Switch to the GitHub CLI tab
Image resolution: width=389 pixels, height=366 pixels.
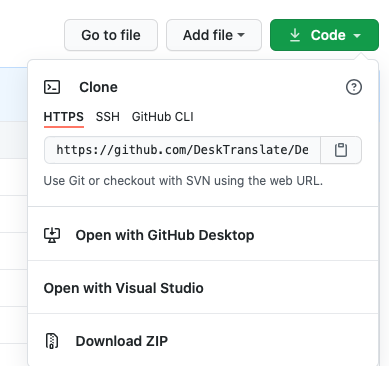pyautogui.click(x=163, y=117)
